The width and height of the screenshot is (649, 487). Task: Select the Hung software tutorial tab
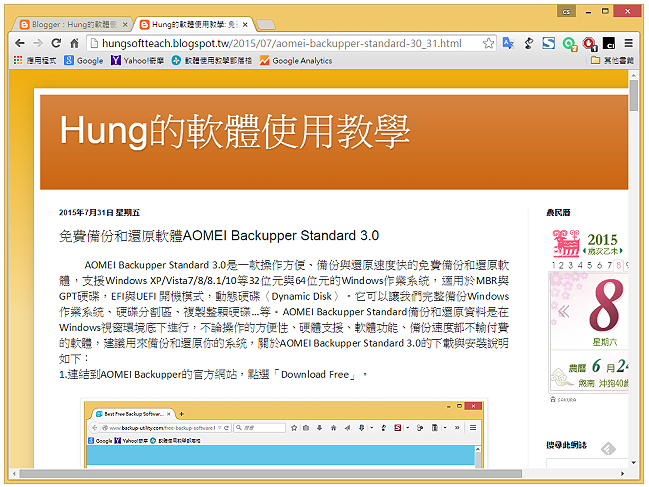[x=190, y=25]
